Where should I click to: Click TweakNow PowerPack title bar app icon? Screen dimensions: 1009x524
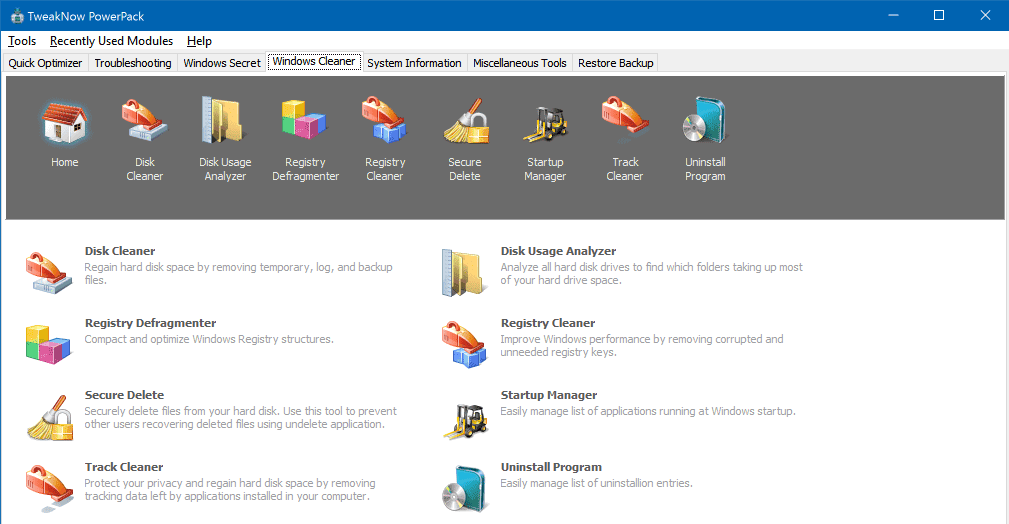click(17, 16)
